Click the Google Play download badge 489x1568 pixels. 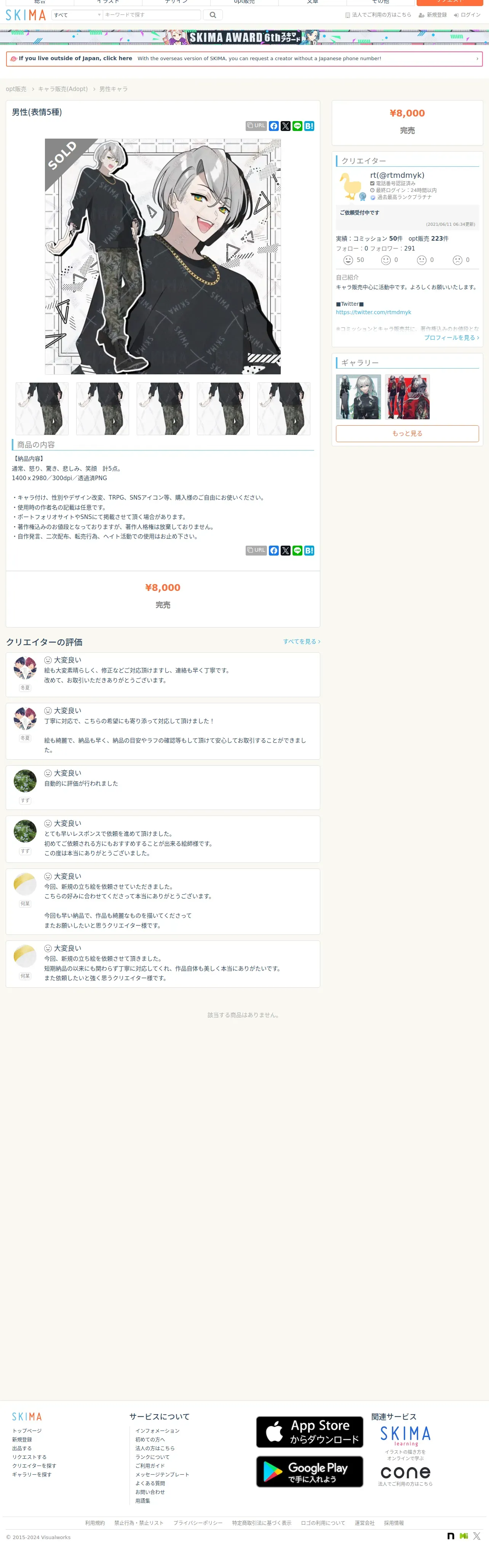[x=309, y=1471]
